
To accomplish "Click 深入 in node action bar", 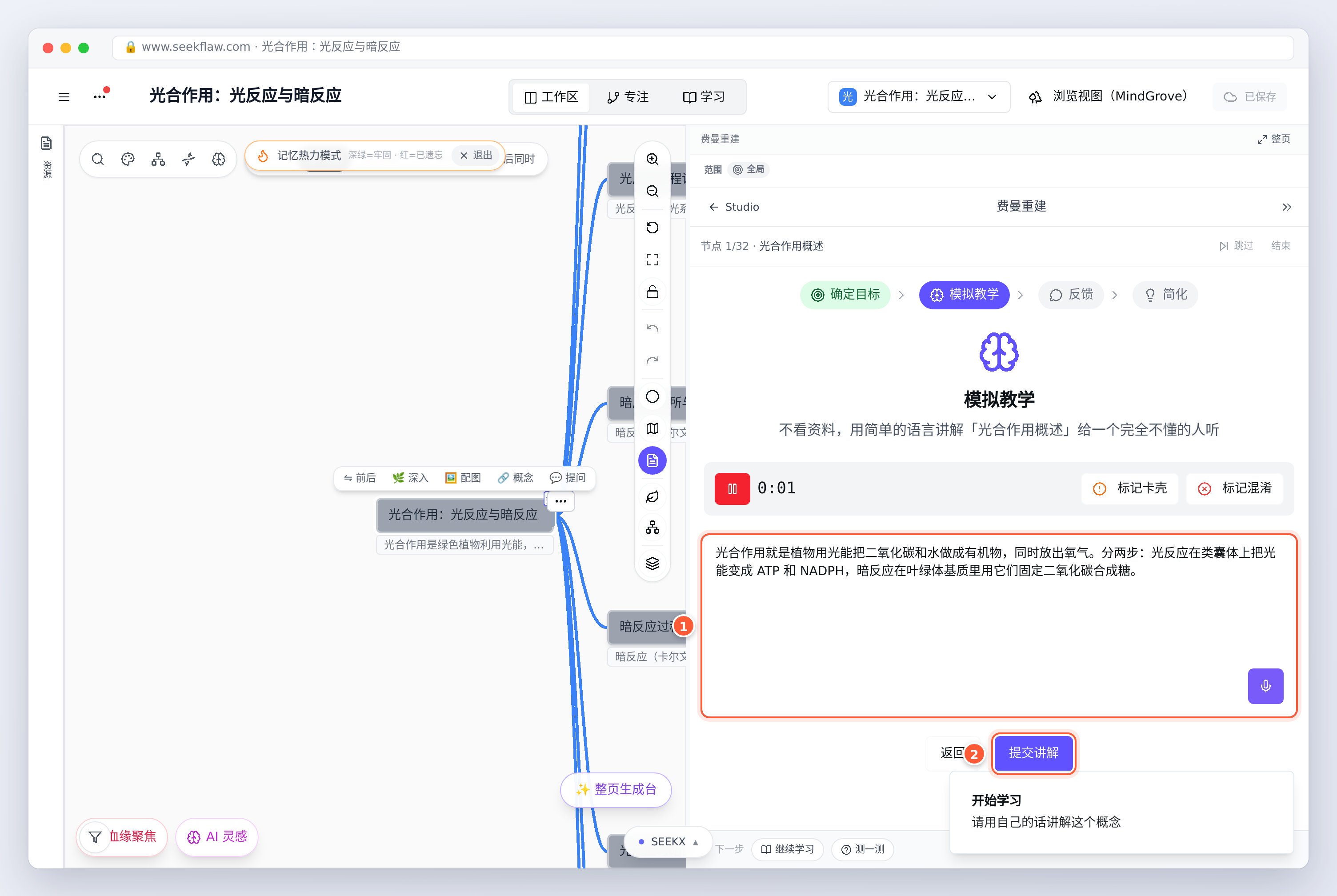I will [410, 478].
